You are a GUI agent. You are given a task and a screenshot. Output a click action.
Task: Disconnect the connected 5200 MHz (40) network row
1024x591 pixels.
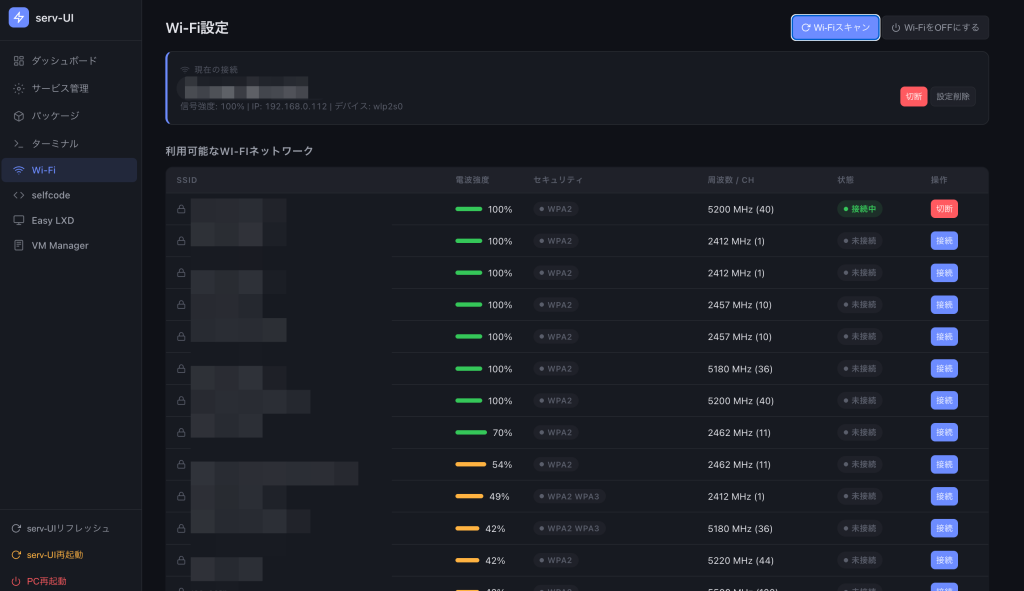944,209
